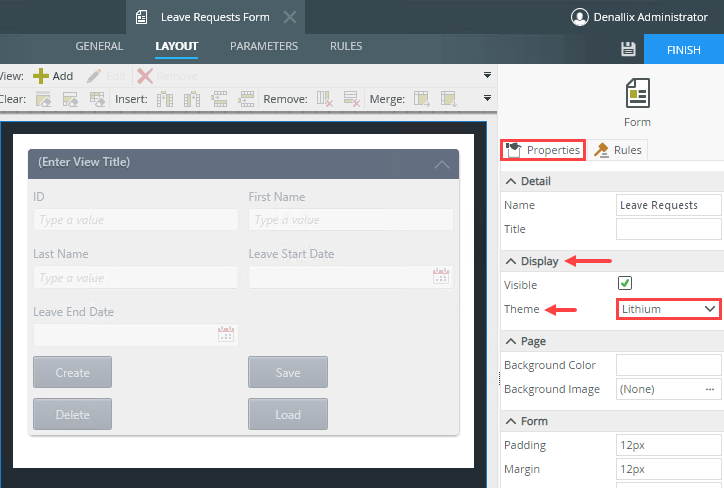
Task: Open the PARAMETERS tab
Action: pyautogui.click(x=264, y=46)
